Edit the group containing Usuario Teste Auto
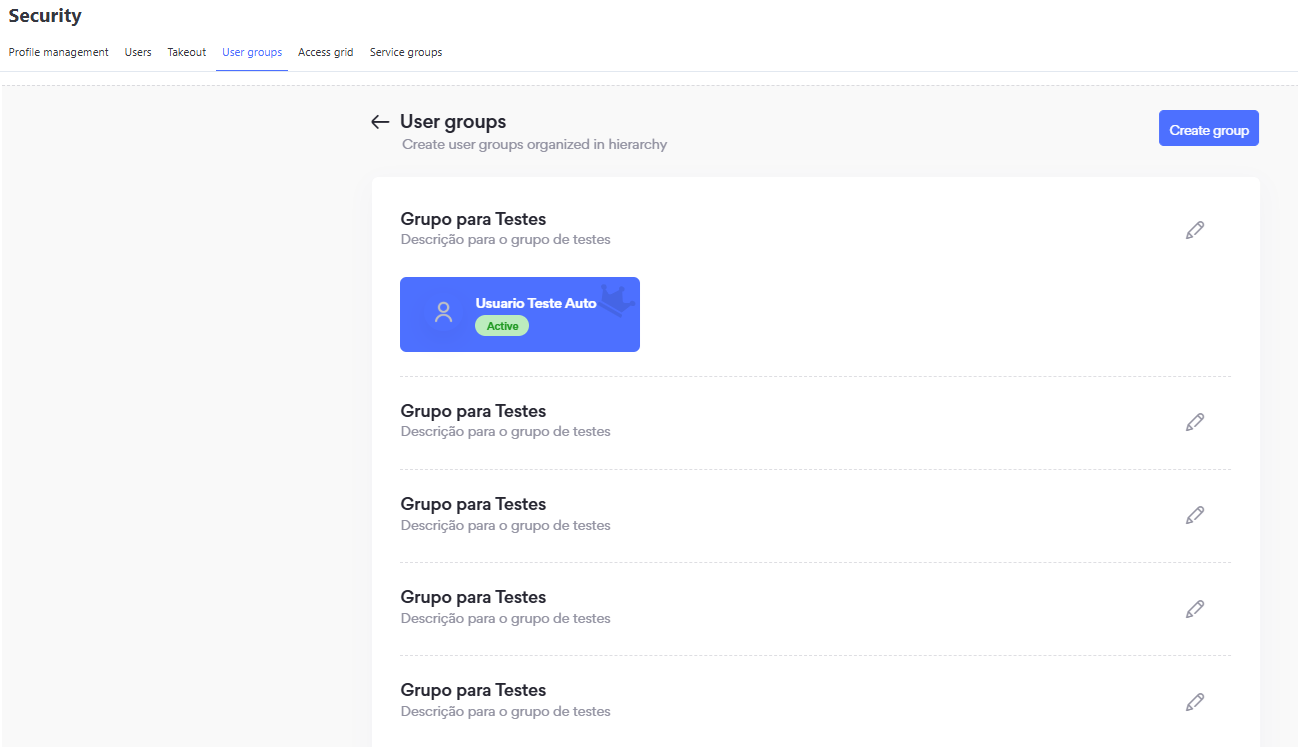 tap(1194, 230)
